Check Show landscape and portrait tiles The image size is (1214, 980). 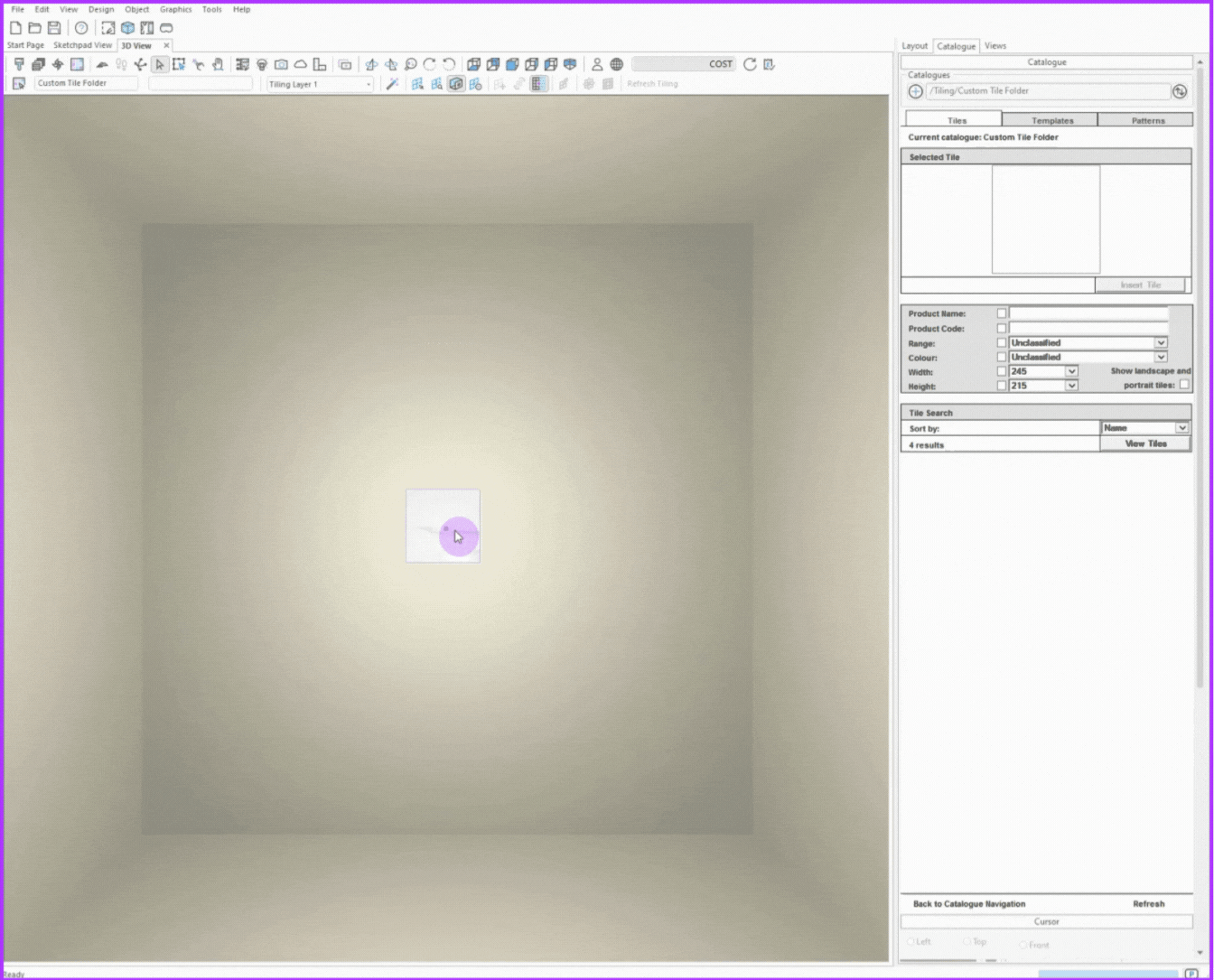1184,385
